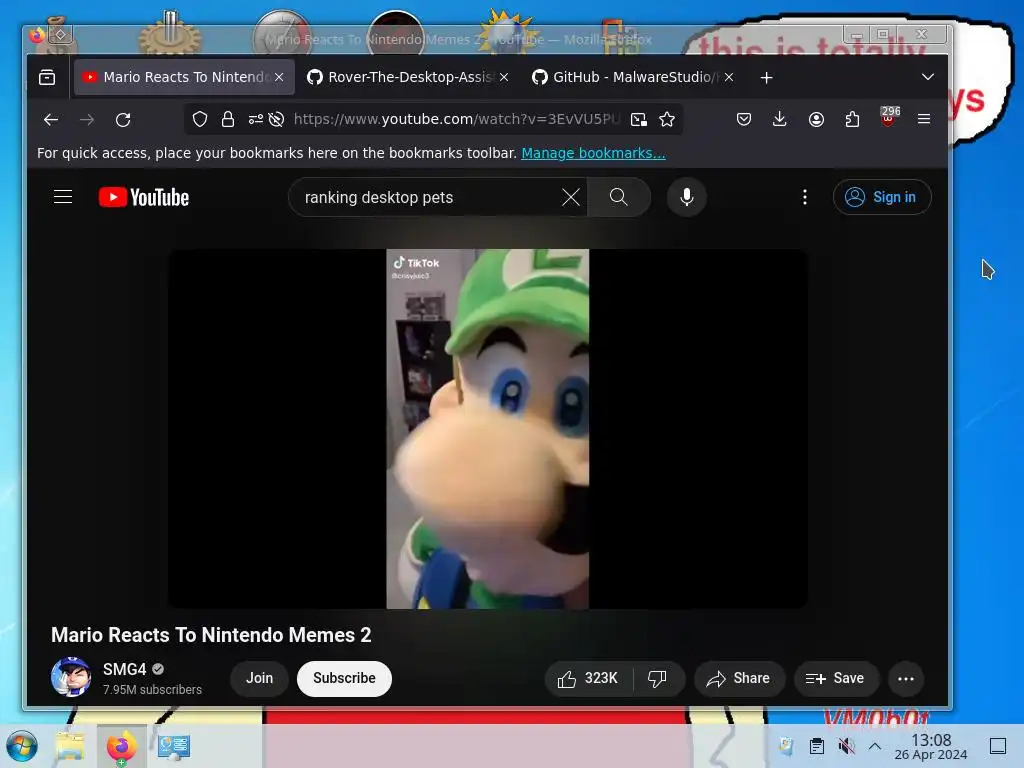Open Firefox application hamburger menu

pos(923,119)
